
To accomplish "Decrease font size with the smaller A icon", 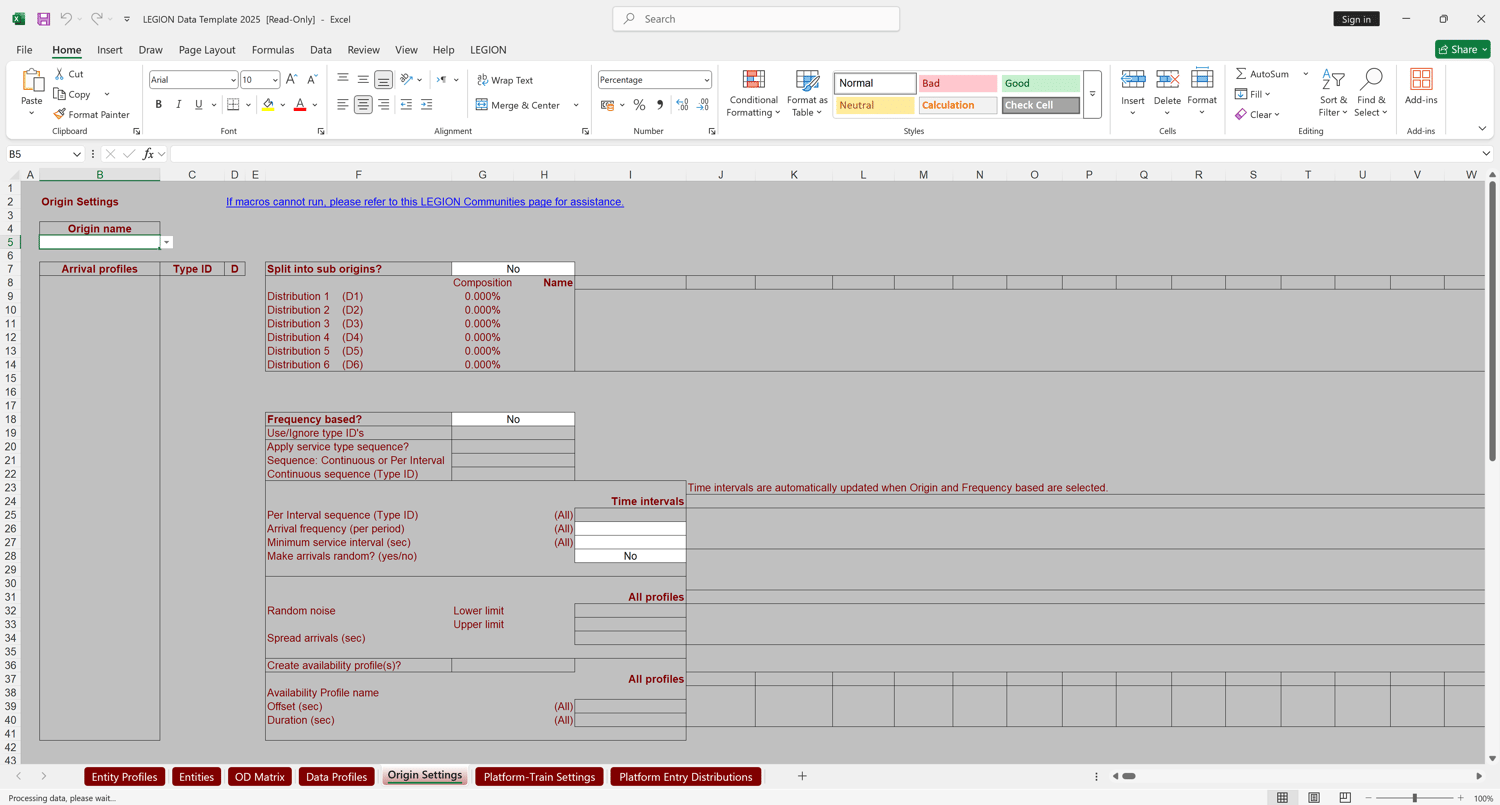I will tap(312, 80).
